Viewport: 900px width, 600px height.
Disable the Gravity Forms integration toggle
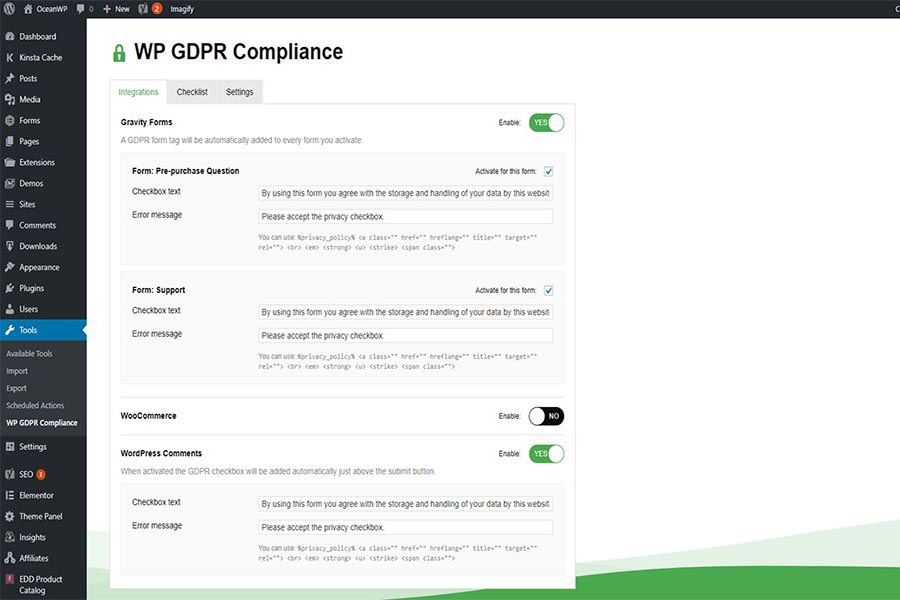pyautogui.click(x=546, y=122)
